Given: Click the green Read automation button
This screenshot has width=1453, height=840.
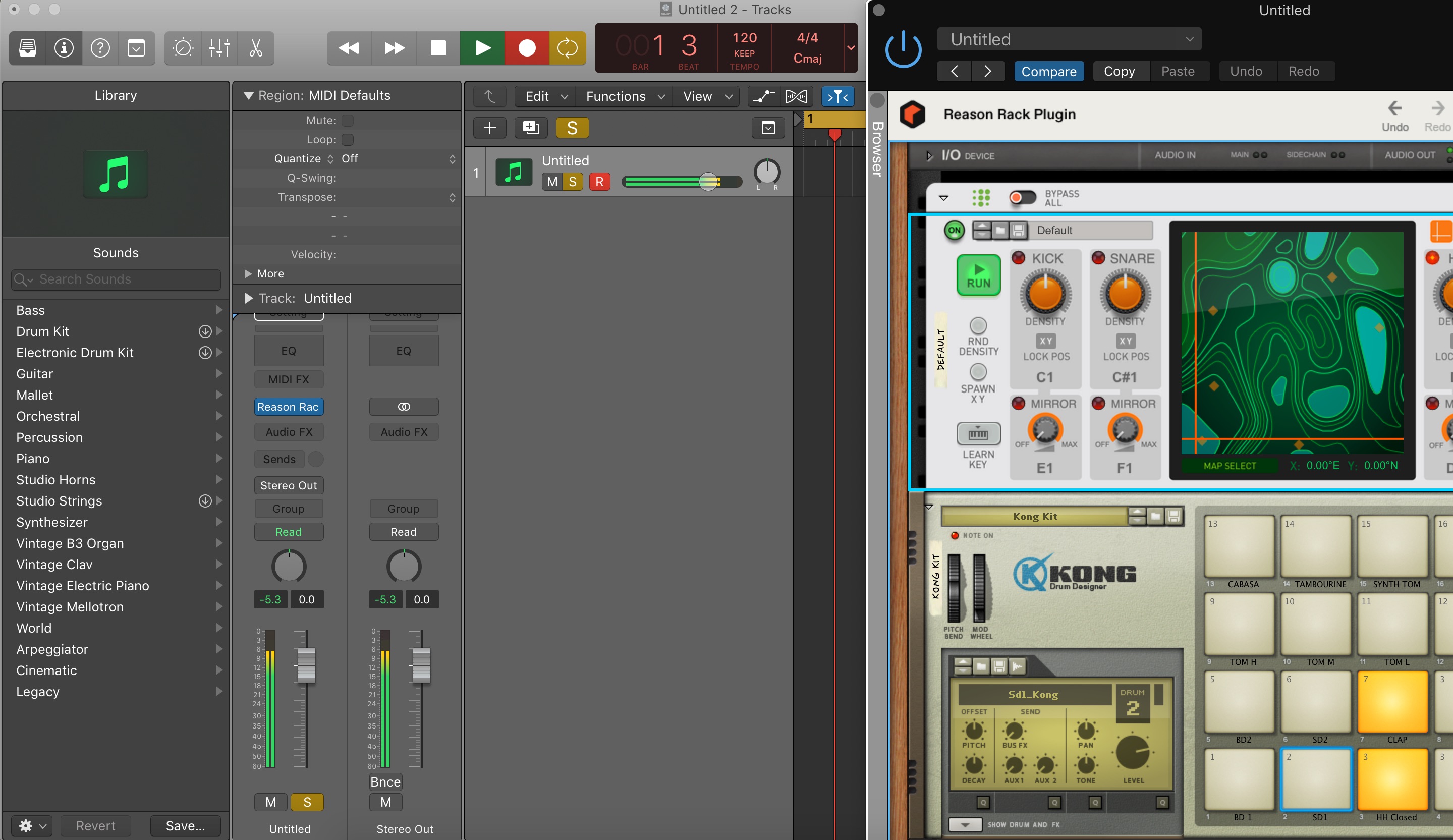Looking at the screenshot, I should tap(288, 532).
